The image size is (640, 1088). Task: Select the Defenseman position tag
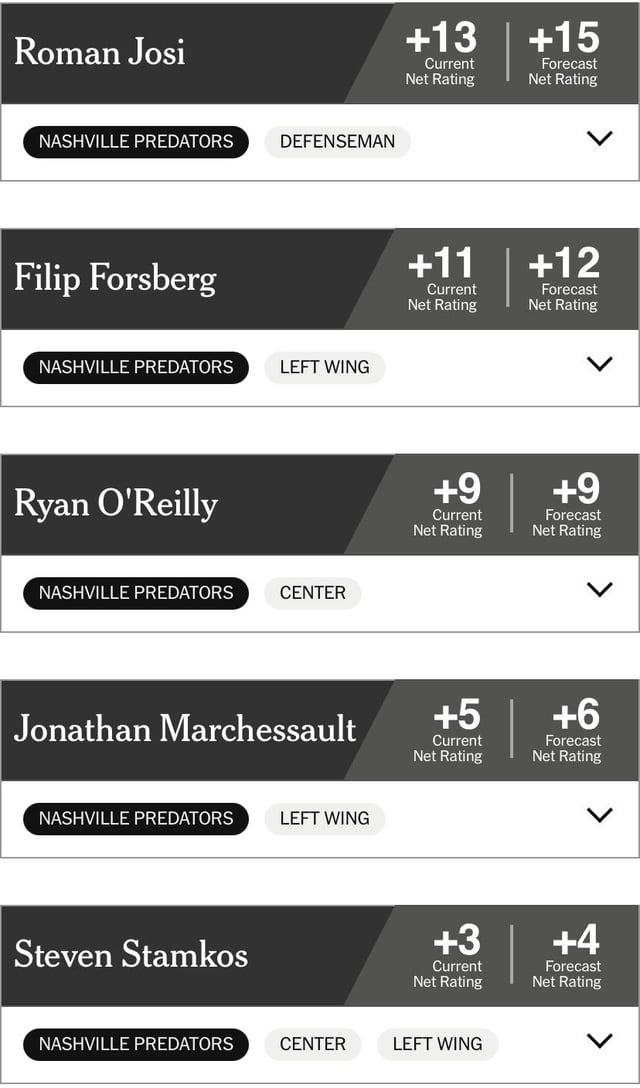tap(337, 142)
